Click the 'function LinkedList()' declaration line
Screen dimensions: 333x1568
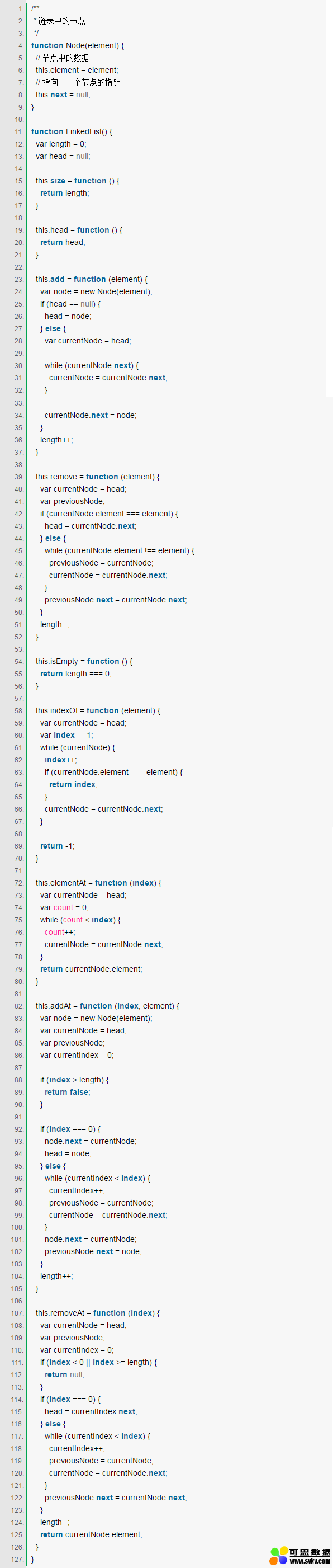(x=72, y=131)
